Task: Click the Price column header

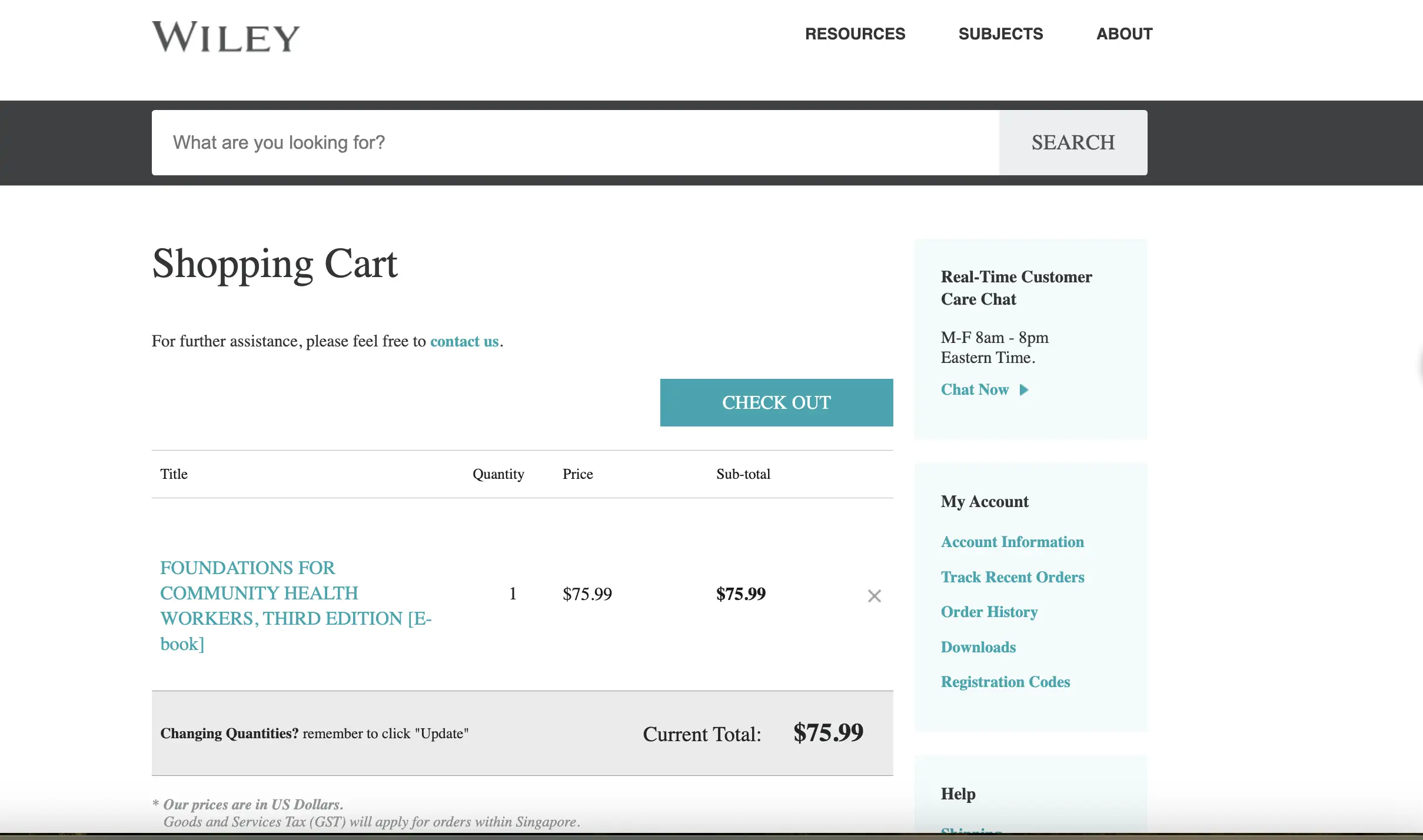Action: (577, 474)
